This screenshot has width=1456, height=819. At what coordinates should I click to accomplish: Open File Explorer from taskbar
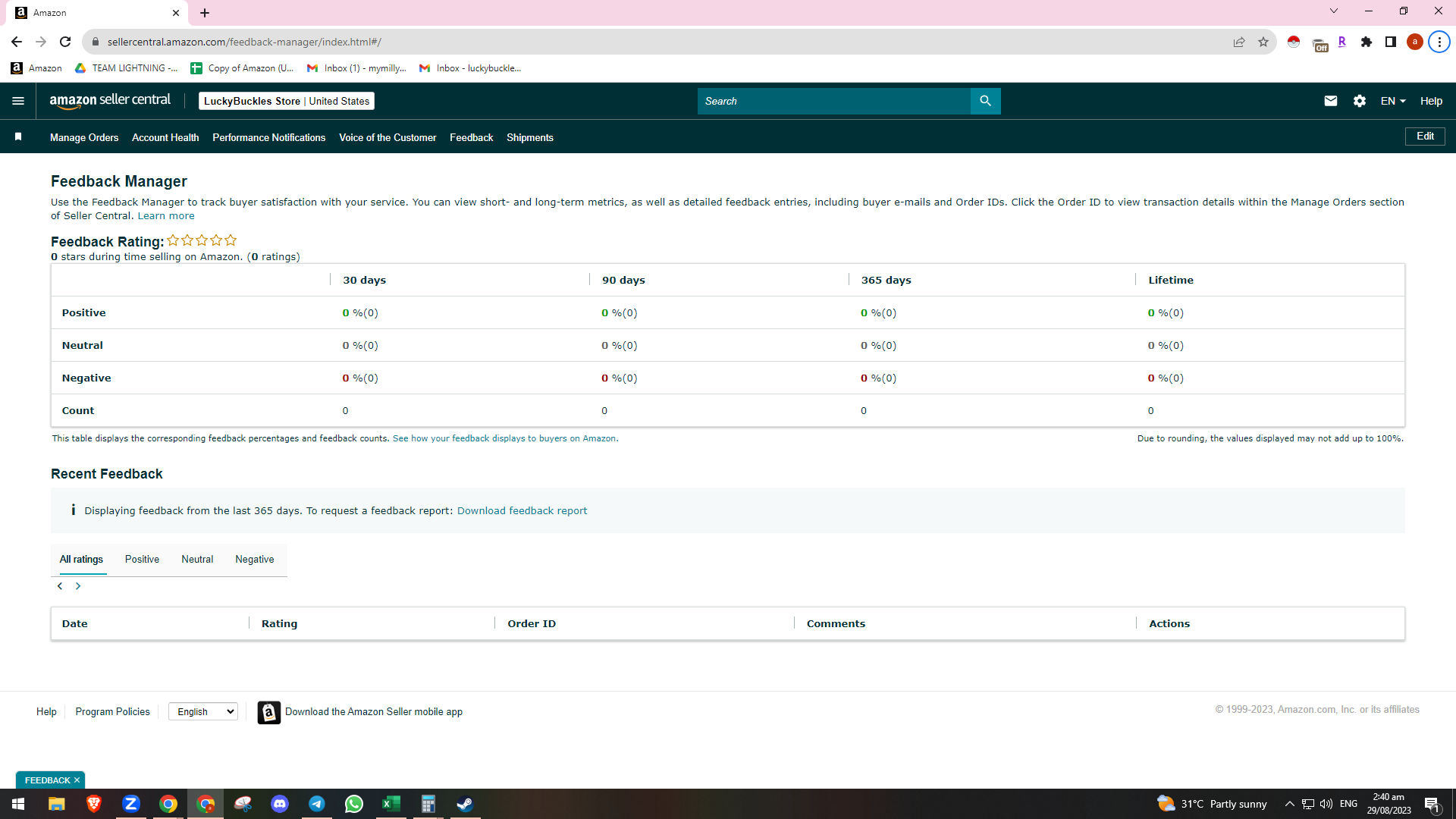(x=57, y=804)
